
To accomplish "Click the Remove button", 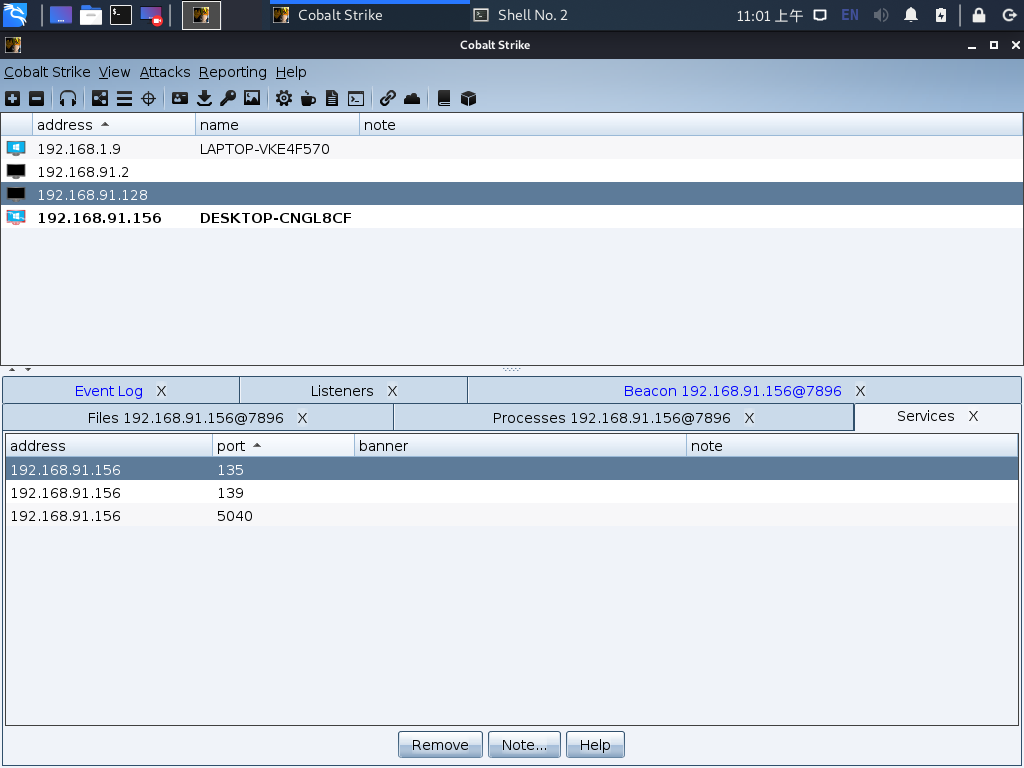I will click(x=440, y=745).
